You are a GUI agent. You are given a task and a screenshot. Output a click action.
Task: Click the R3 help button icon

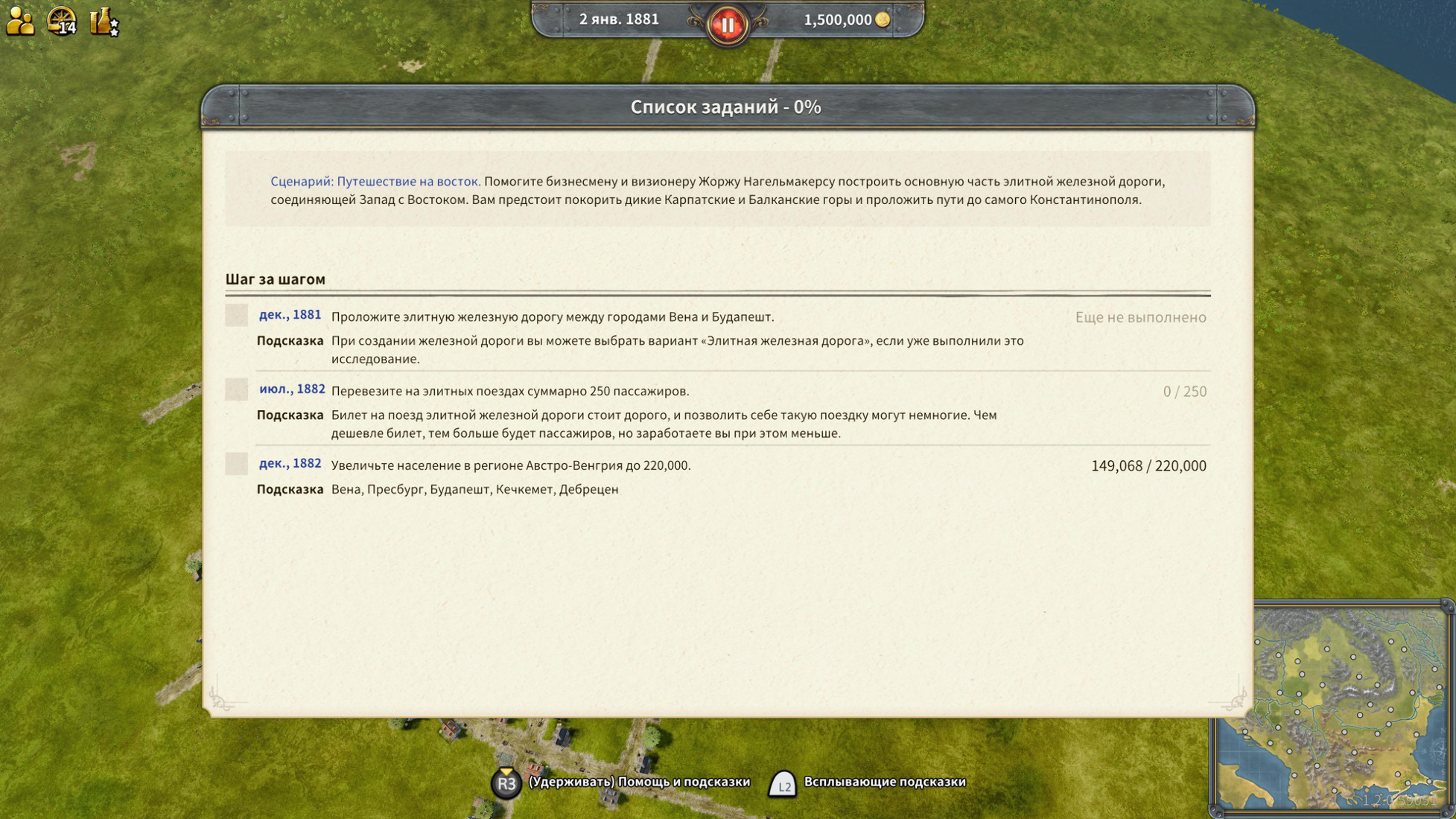(x=506, y=783)
